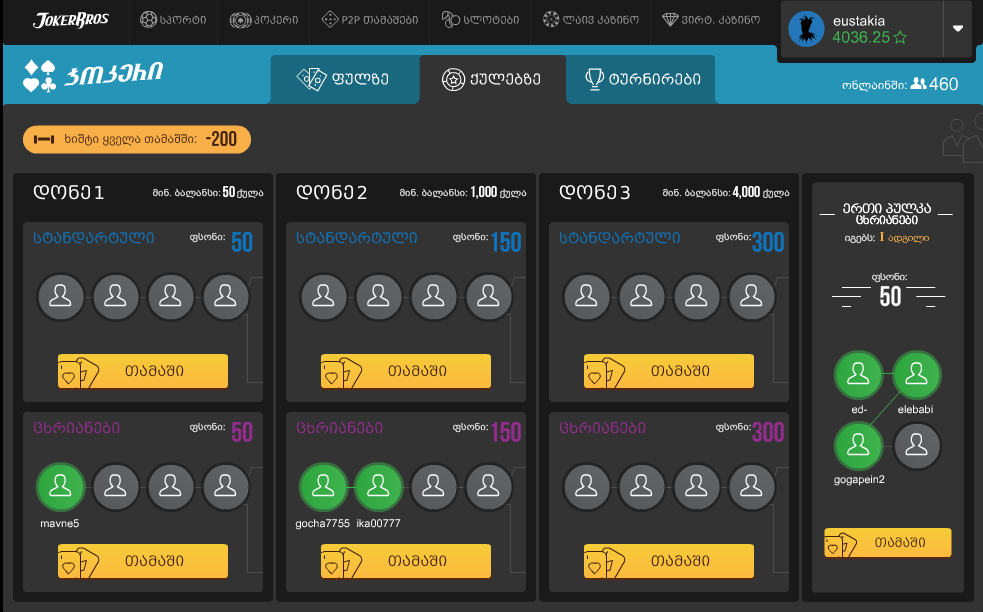This screenshot has width=983, height=612.
Task: Take last empty seat in დონე 3 ცხრიანები
Action: [x=751, y=486]
